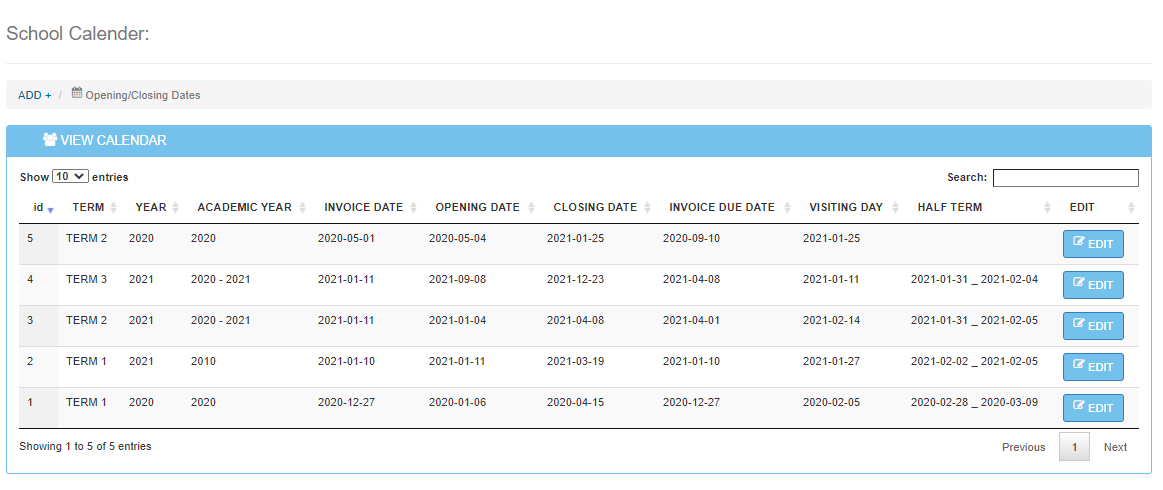Open Opening/Closing Dates breadcrumb item
This screenshot has width=1163, height=490.
click(x=142, y=95)
